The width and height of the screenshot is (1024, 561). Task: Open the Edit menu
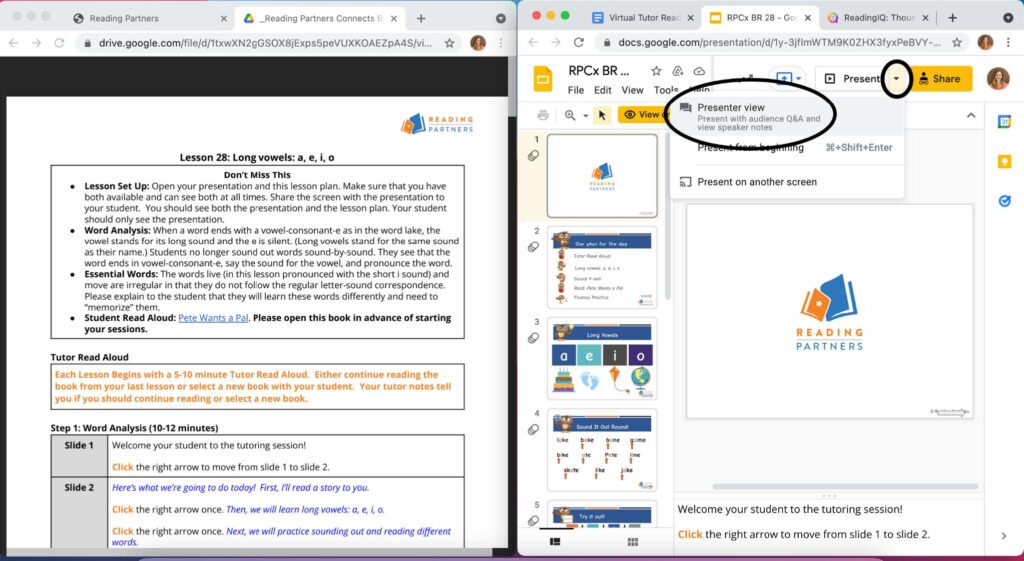click(603, 90)
